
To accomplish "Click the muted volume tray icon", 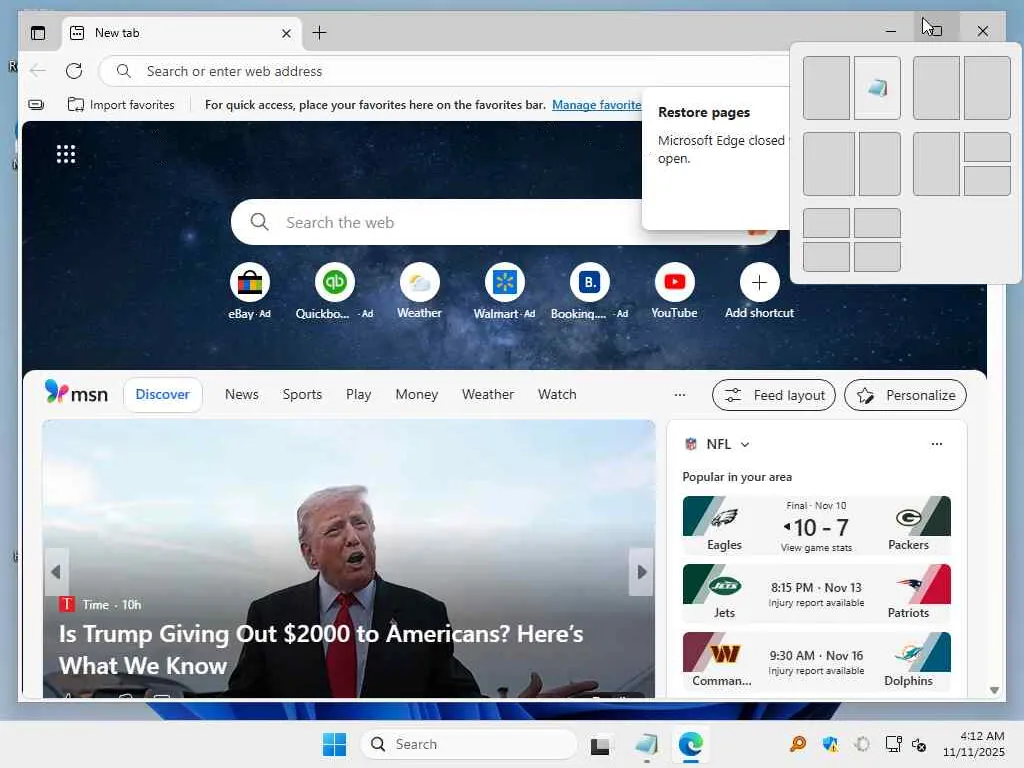I will 919,744.
